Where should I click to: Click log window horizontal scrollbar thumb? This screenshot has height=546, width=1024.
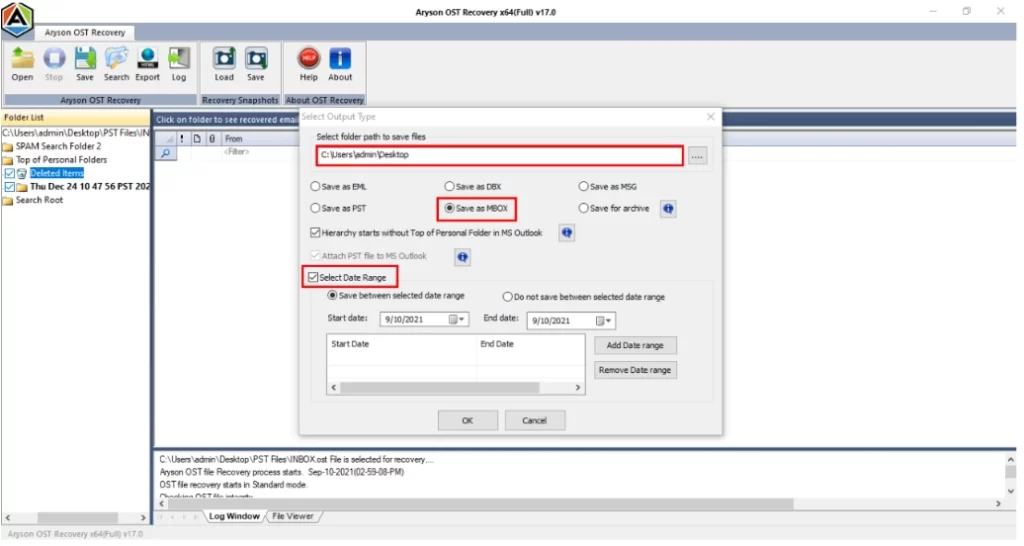482,504
